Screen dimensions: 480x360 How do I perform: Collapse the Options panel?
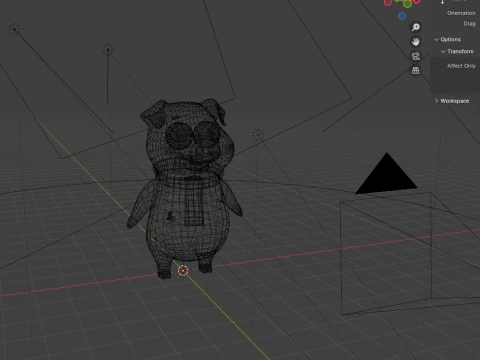tap(448, 39)
